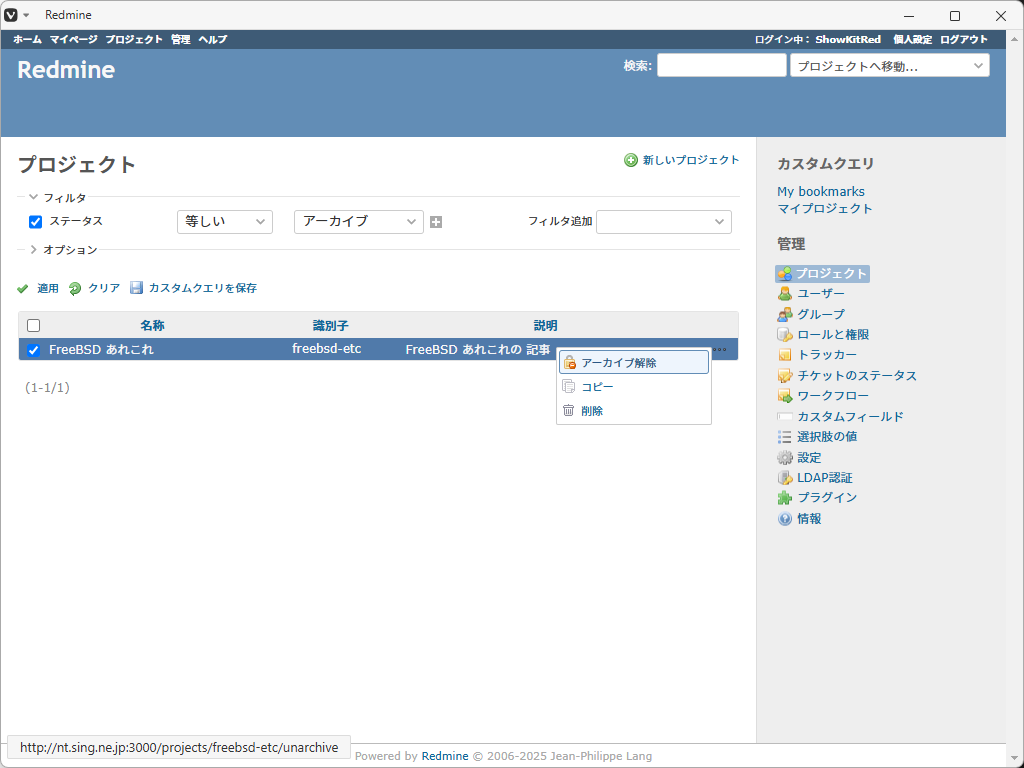Viewport: 1024px width, 768px height.
Task: Click the FreeBSD あれこれの 記事 description cell
Action: point(477,349)
